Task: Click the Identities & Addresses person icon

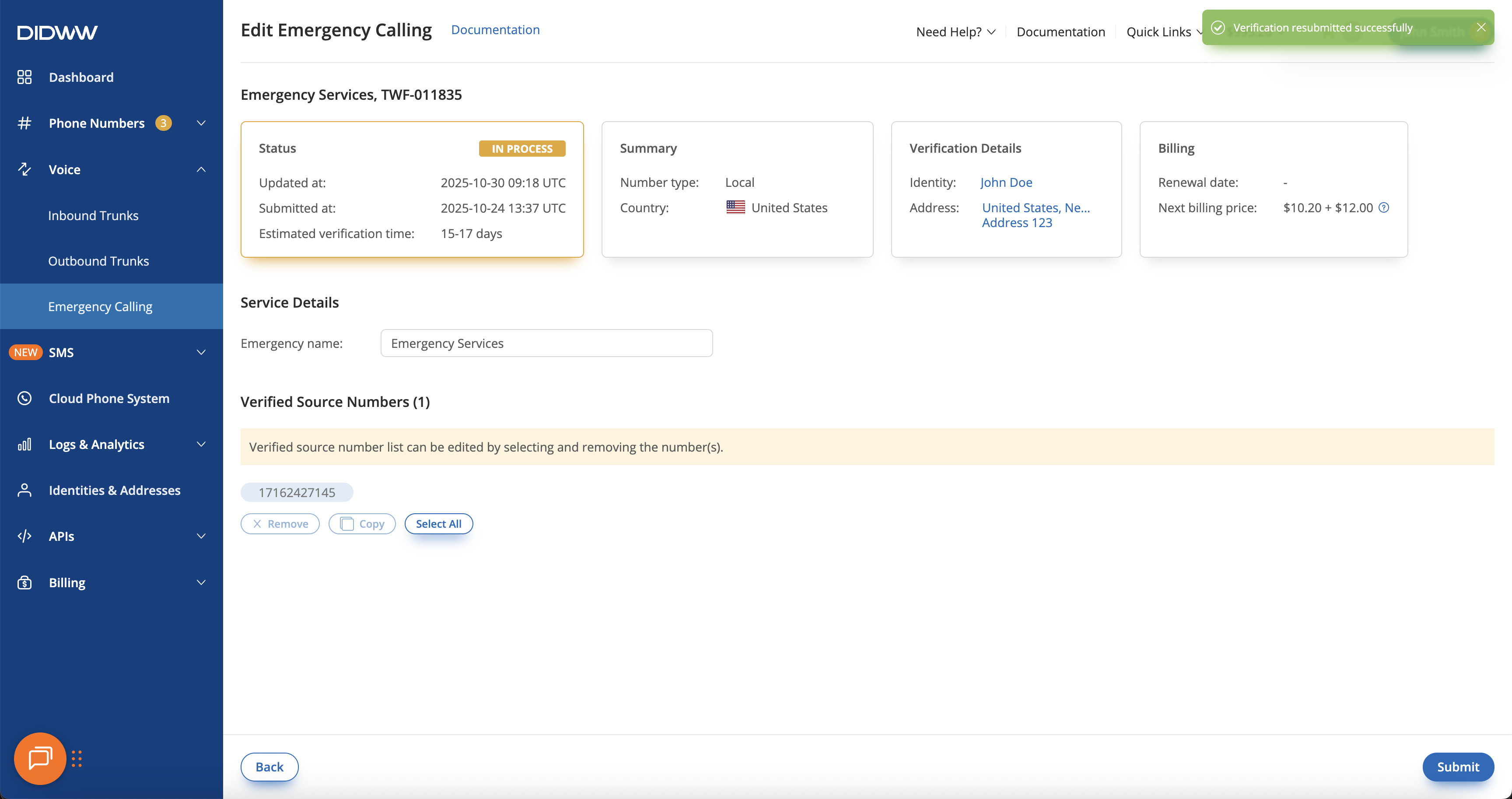Action: tap(24, 490)
